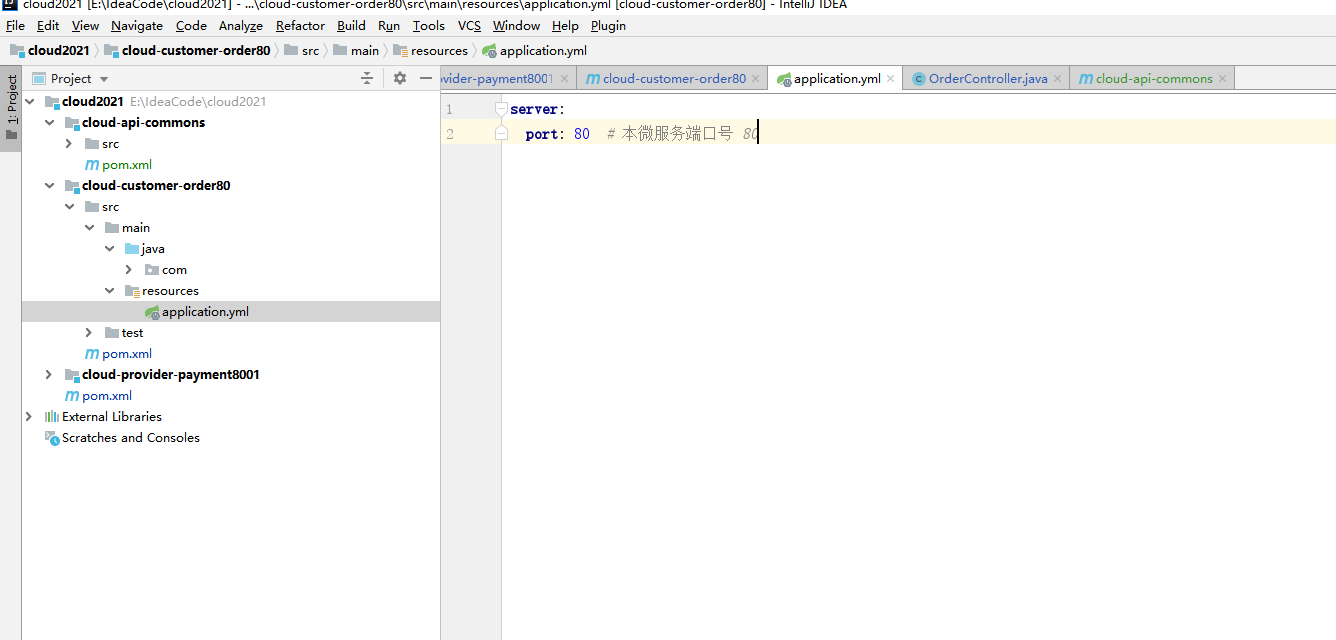Click src breadcrumb in navigation bar

[302, 50]
